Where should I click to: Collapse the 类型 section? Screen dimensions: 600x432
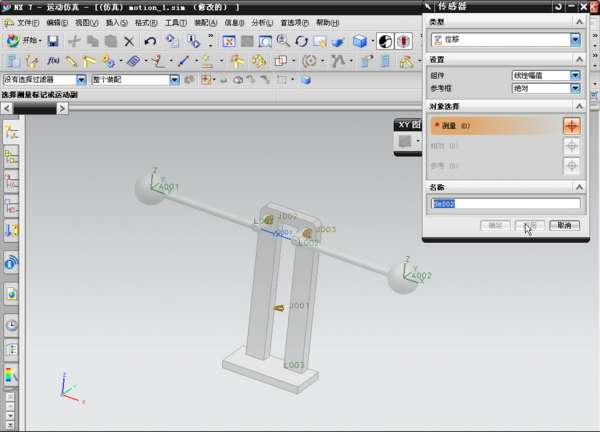coord(579,22)
